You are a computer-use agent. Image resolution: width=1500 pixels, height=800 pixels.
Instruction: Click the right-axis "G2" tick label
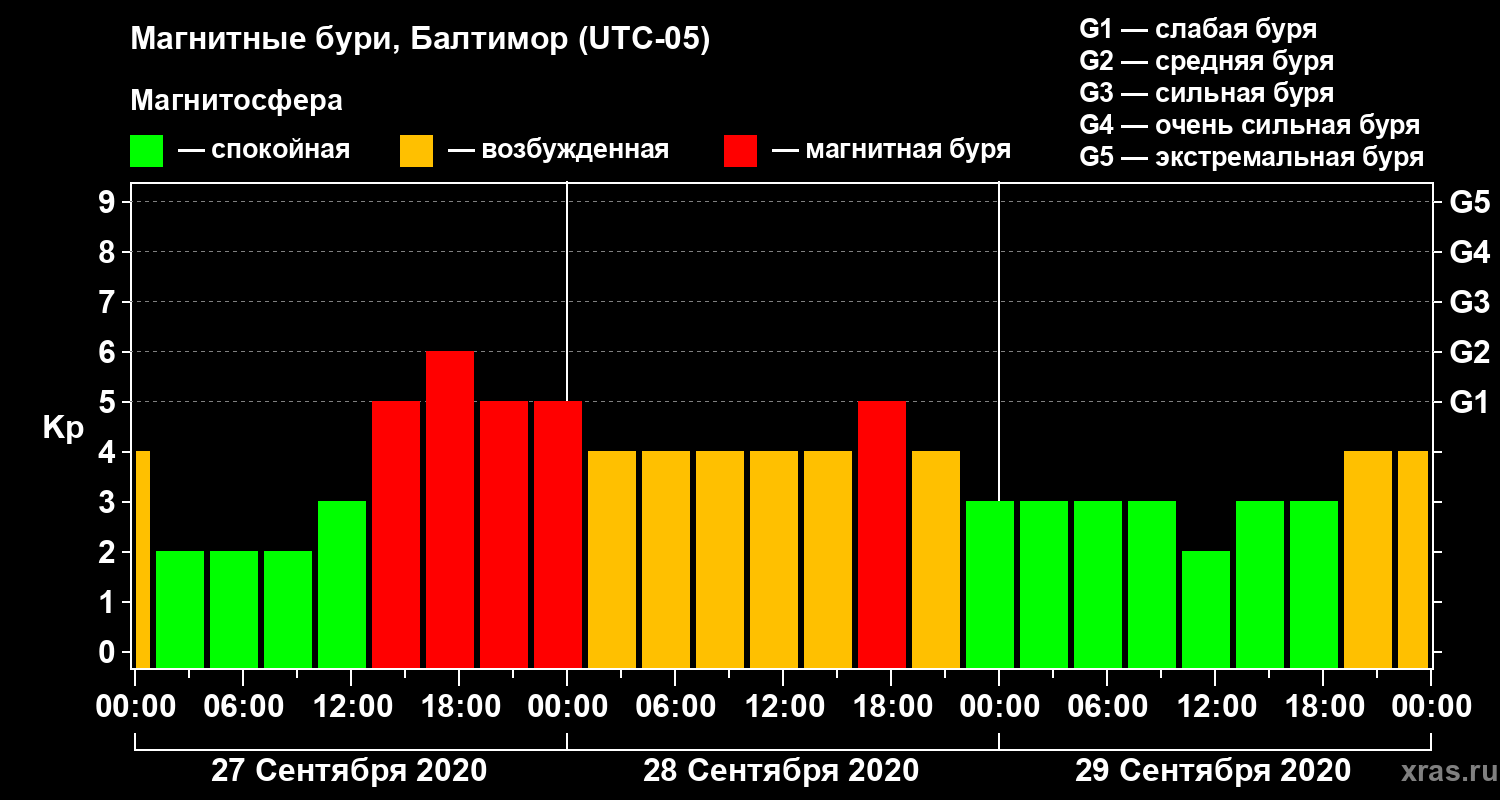pyautogui.click(x=1469, y=352)
